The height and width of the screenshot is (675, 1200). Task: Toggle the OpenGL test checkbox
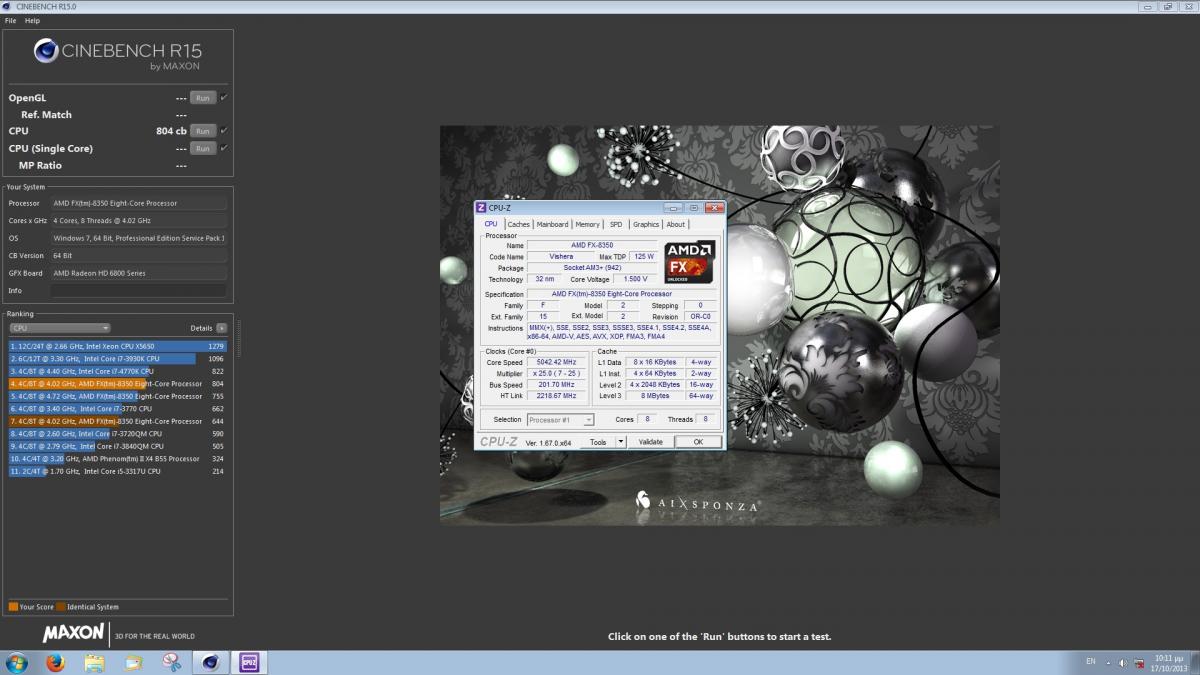(x=224, y=98)
